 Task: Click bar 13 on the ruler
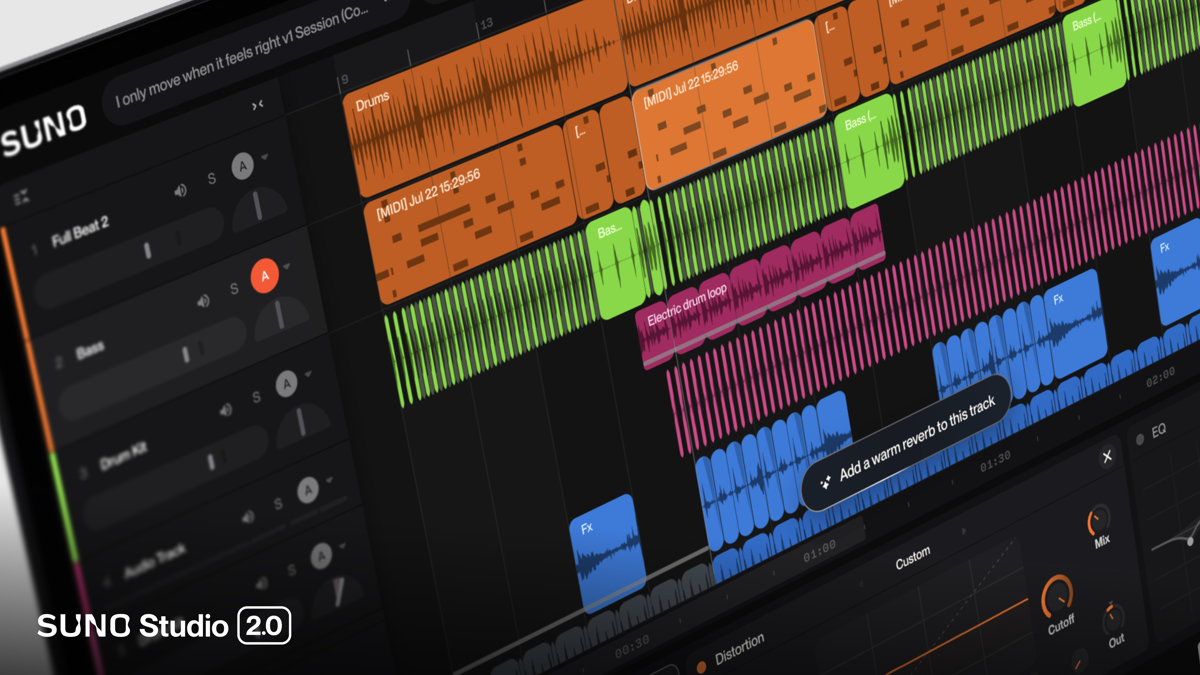[486, 22]
